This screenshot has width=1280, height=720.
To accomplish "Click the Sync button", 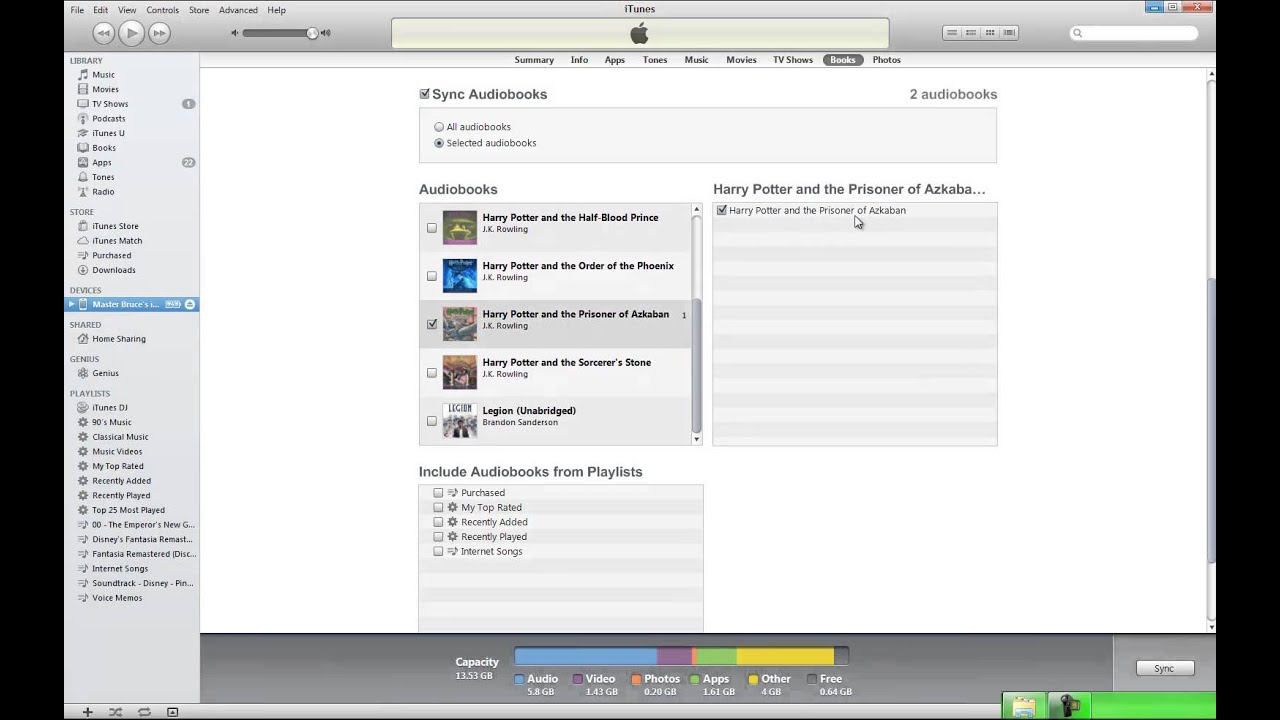I will pos(1164,668).
